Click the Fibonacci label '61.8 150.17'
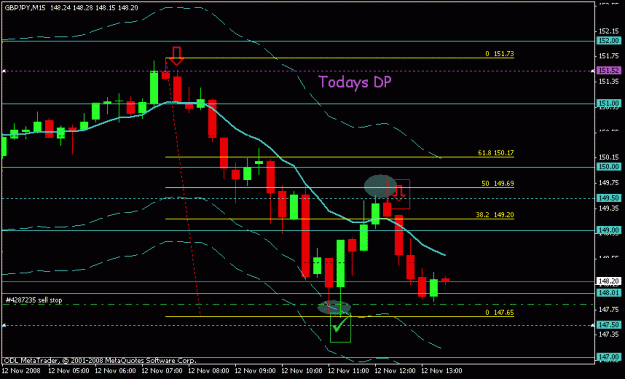The height and width of the screenshot is (379, 625). click(x=495, y=153)
